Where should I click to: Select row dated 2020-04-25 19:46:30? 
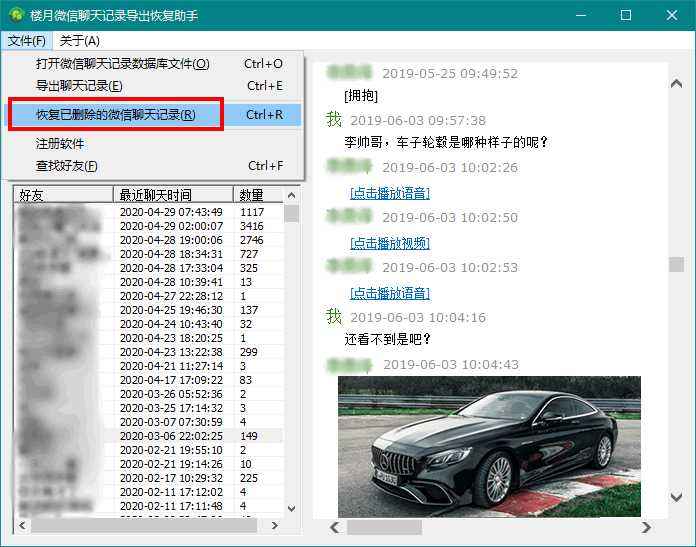coord(149,310)
